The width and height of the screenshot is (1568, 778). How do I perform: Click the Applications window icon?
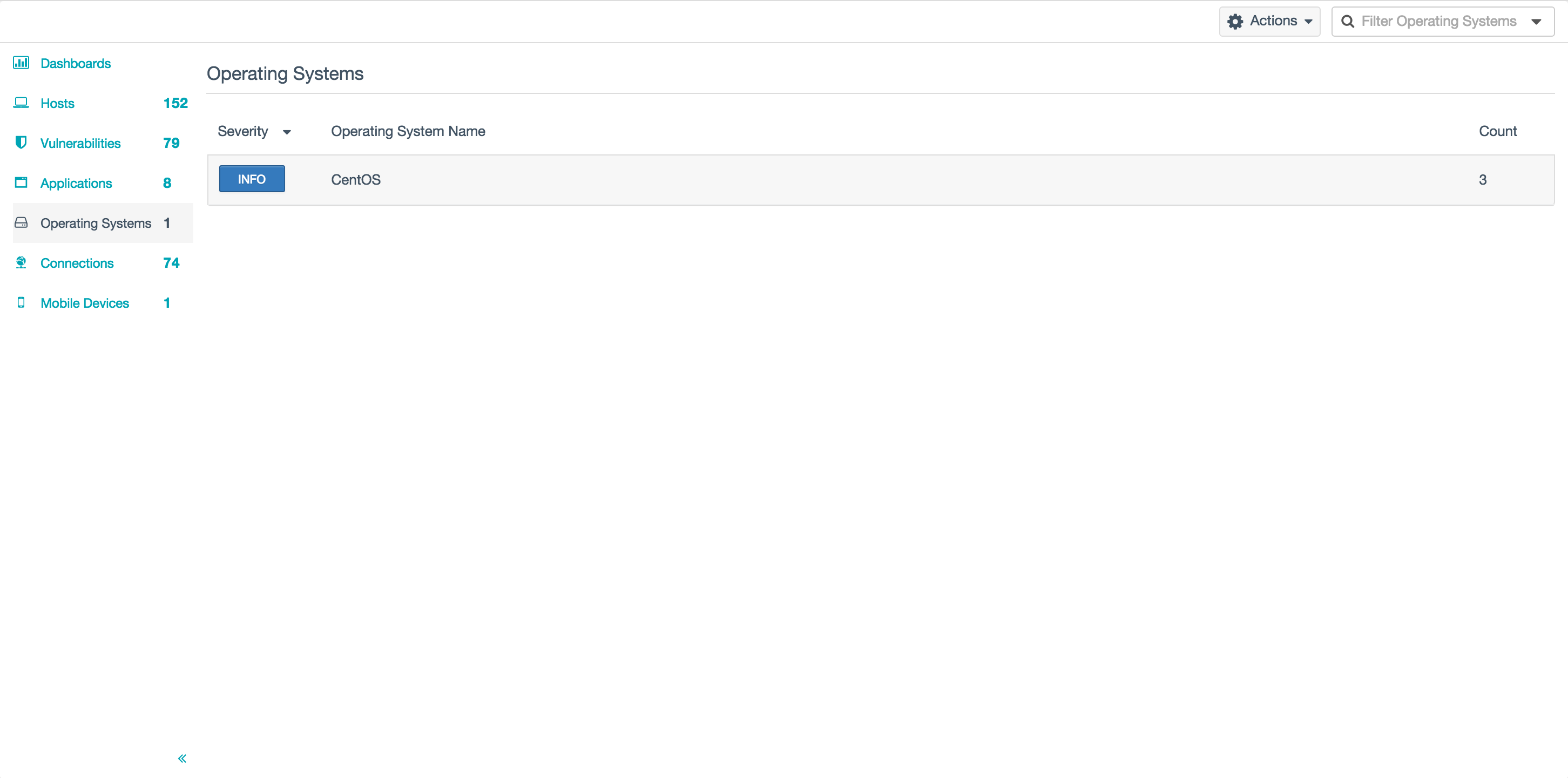coord(21,182)
